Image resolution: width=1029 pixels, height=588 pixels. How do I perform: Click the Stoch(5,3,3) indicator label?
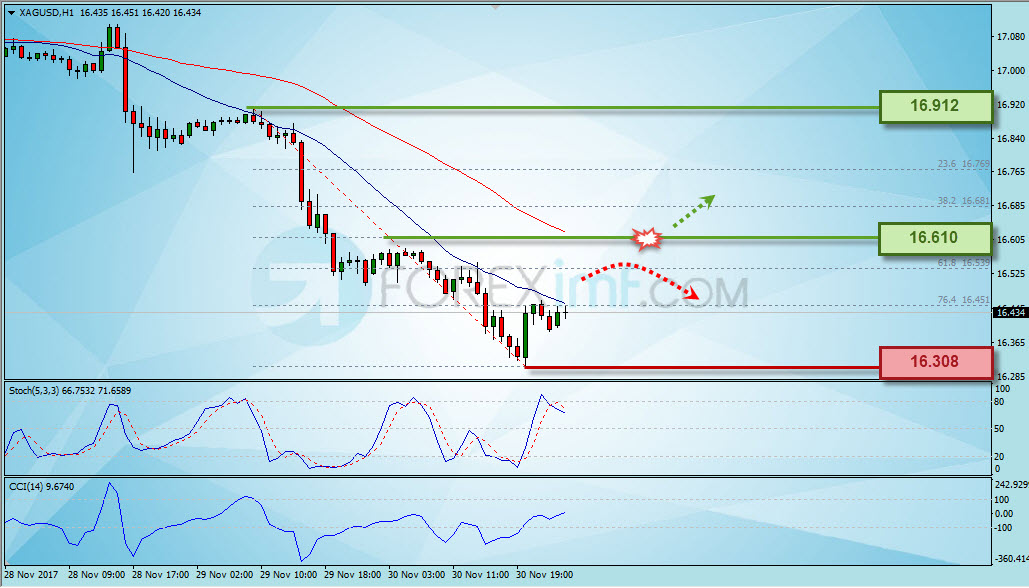coord(34,390)
